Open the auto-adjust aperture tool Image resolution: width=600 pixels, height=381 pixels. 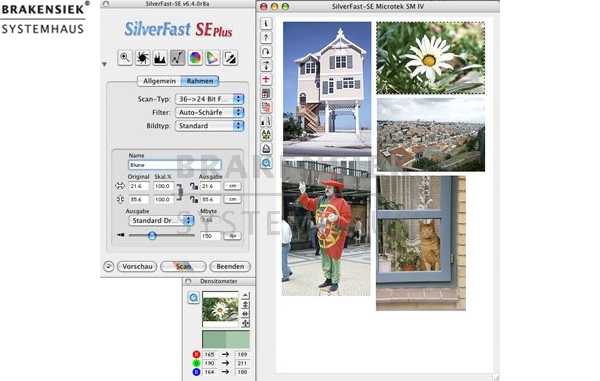tap(142, 58)
